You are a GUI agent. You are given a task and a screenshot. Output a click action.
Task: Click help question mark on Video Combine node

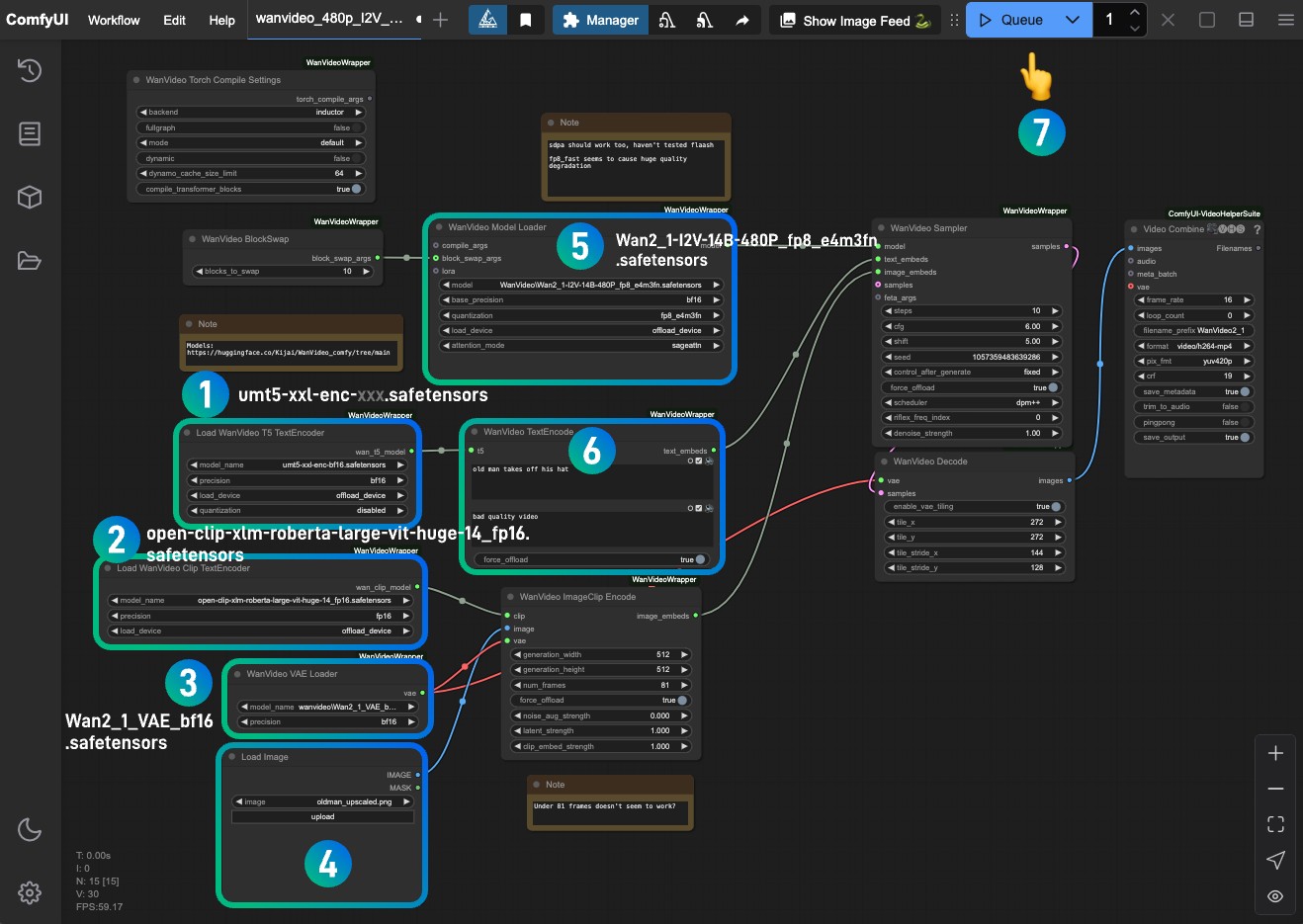click(1257, 229)
